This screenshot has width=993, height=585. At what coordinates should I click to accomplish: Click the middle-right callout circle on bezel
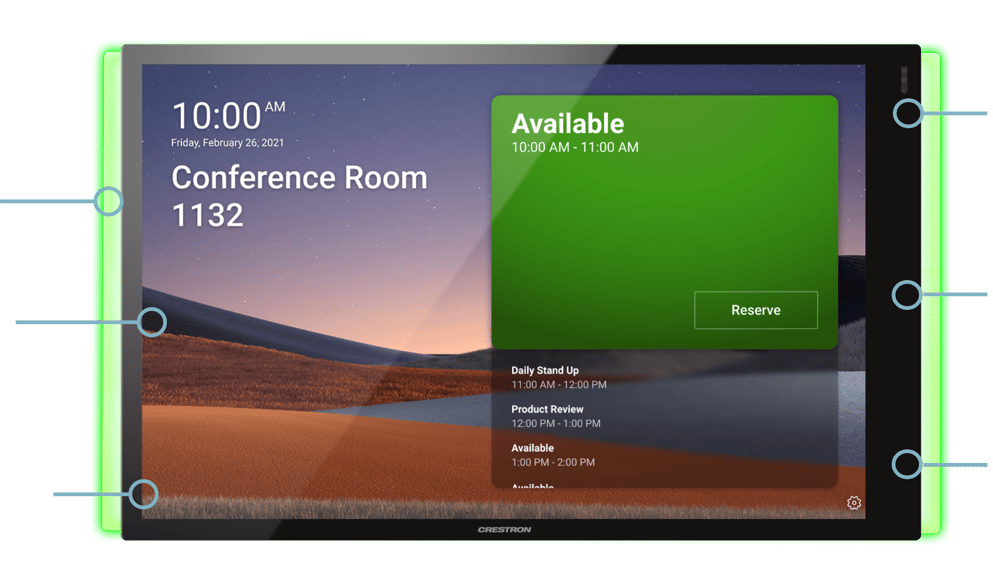point(907,294)
